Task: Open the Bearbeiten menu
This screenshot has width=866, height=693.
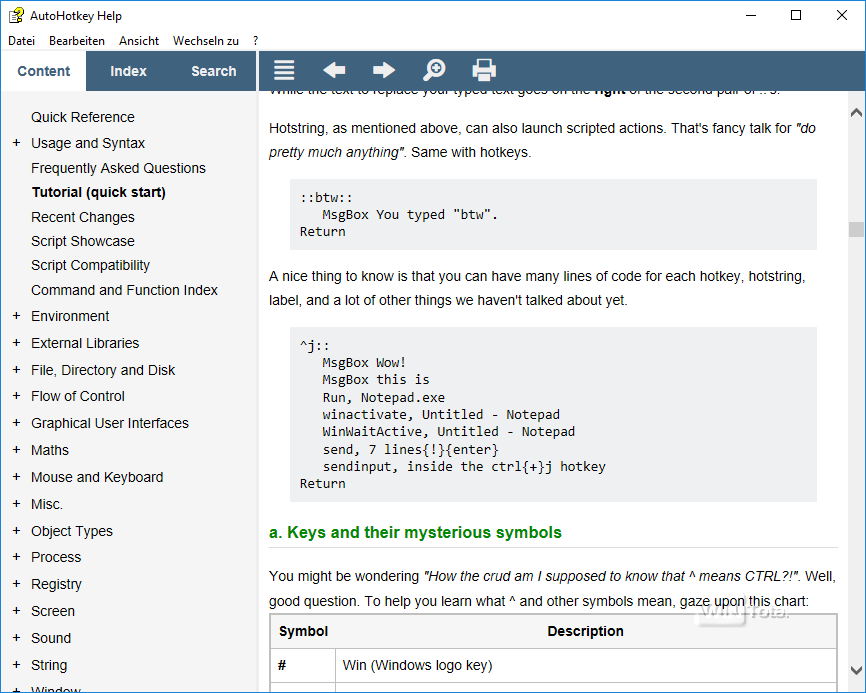Action: 77,41
